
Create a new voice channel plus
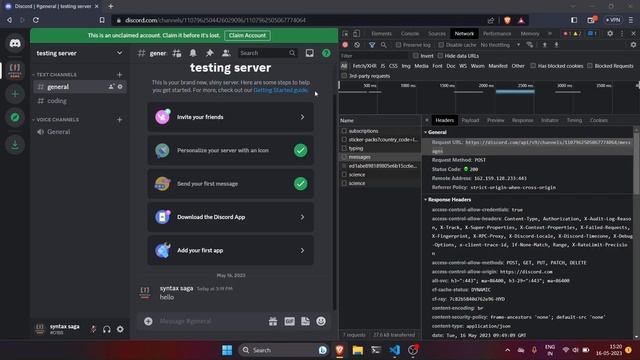(120, 120)
